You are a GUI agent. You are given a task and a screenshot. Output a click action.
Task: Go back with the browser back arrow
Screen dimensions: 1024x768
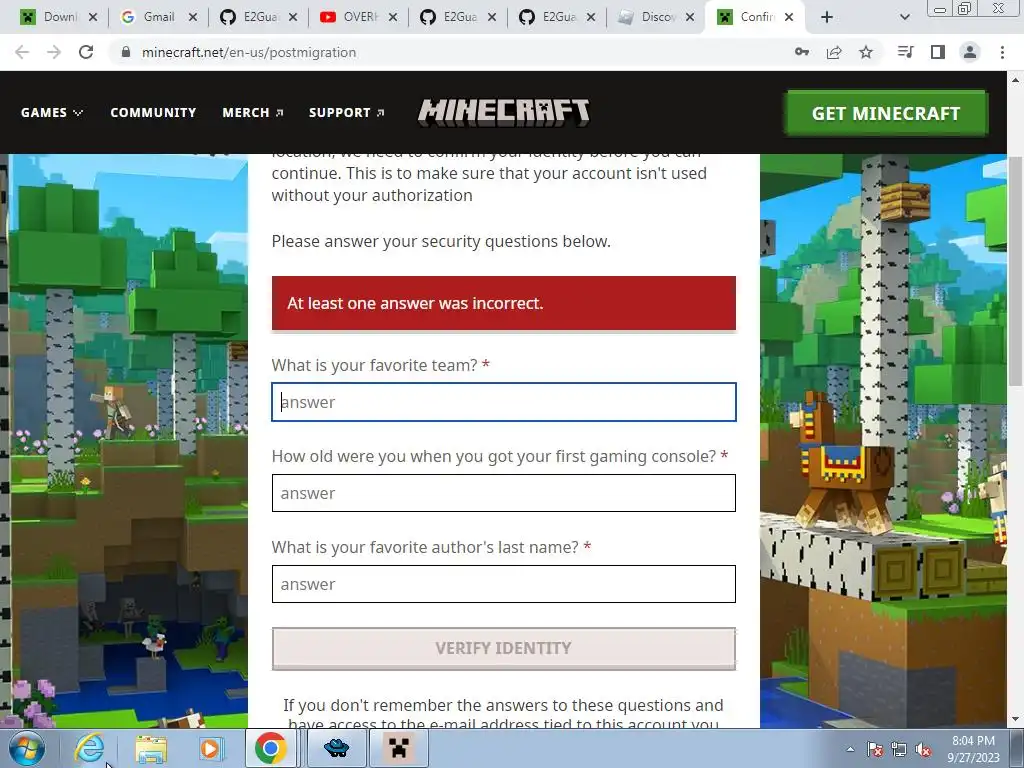22,52
